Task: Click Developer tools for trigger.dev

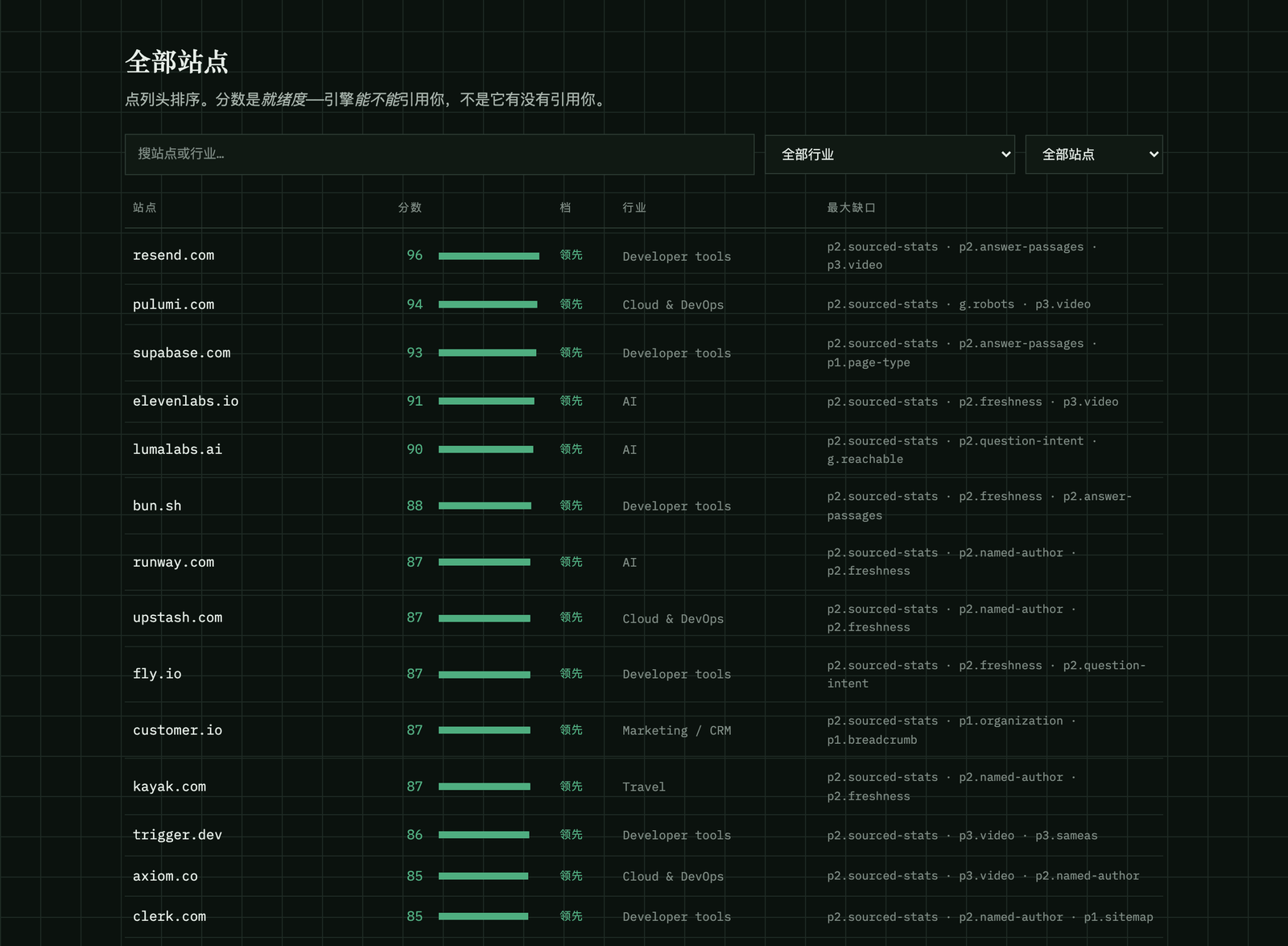Action: click(x=676, y=836)
